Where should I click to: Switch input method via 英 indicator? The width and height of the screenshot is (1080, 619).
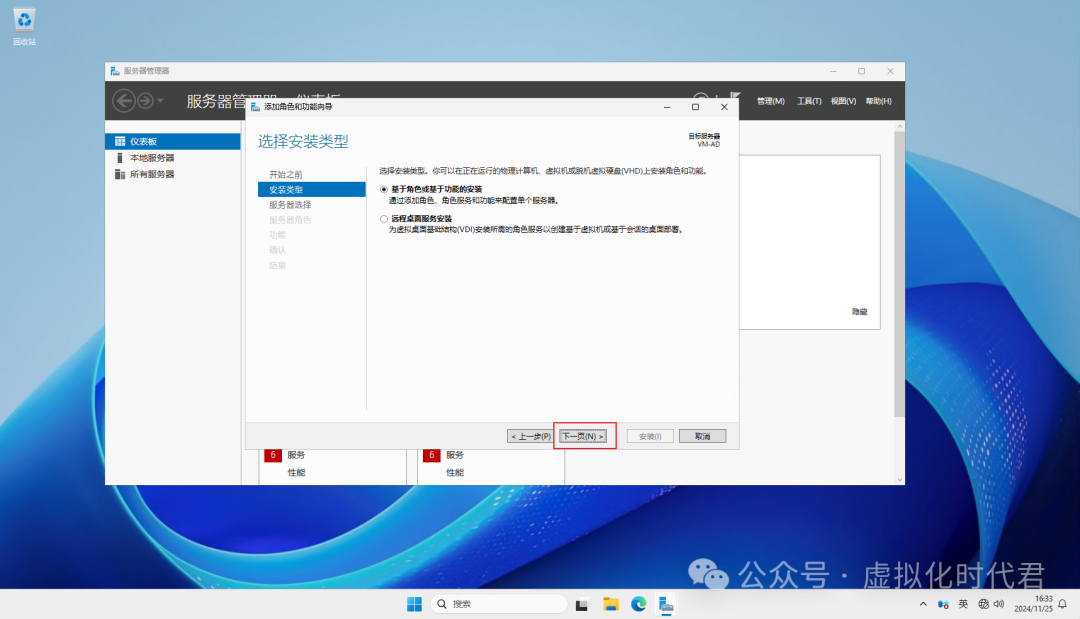pyautogui.click(x=963, y=604)
